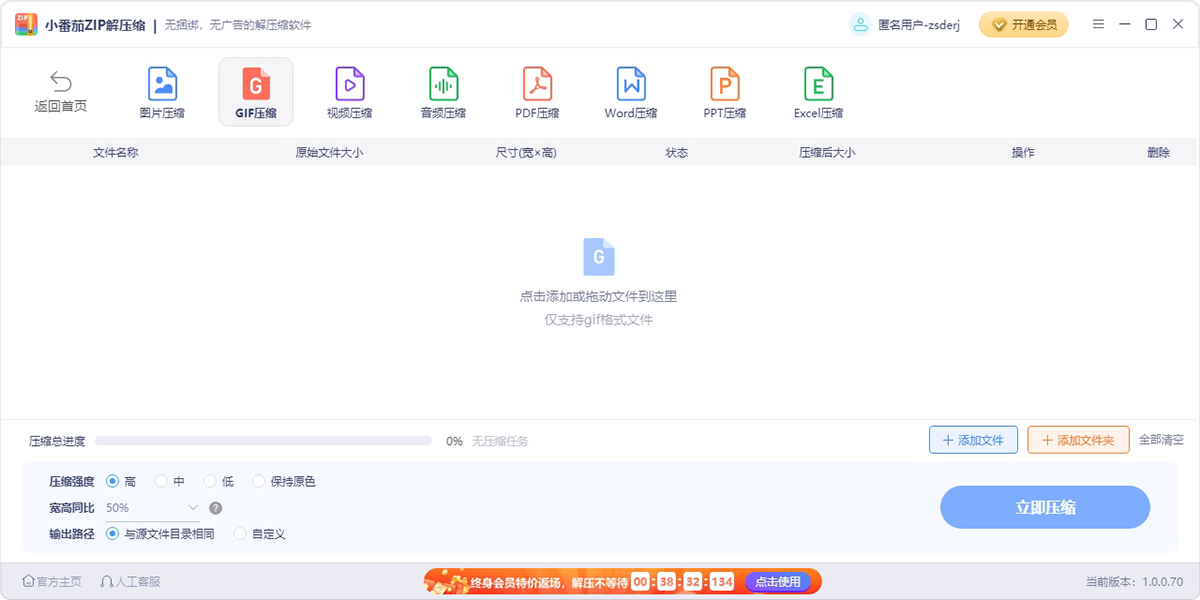
Task: Click the 状态 column header
Action: (677, 153)
